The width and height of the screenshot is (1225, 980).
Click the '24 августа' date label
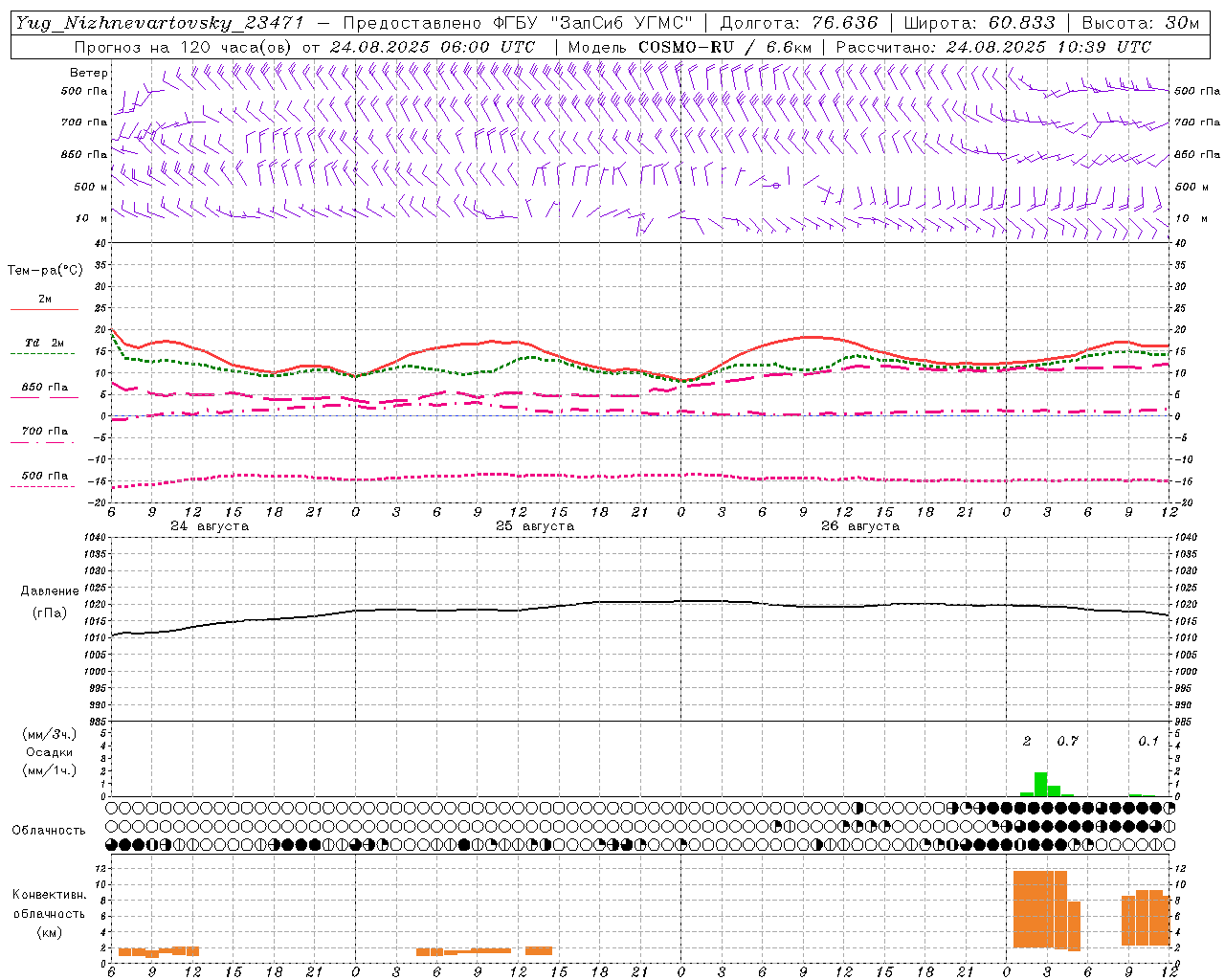click(x=210, y=526)
